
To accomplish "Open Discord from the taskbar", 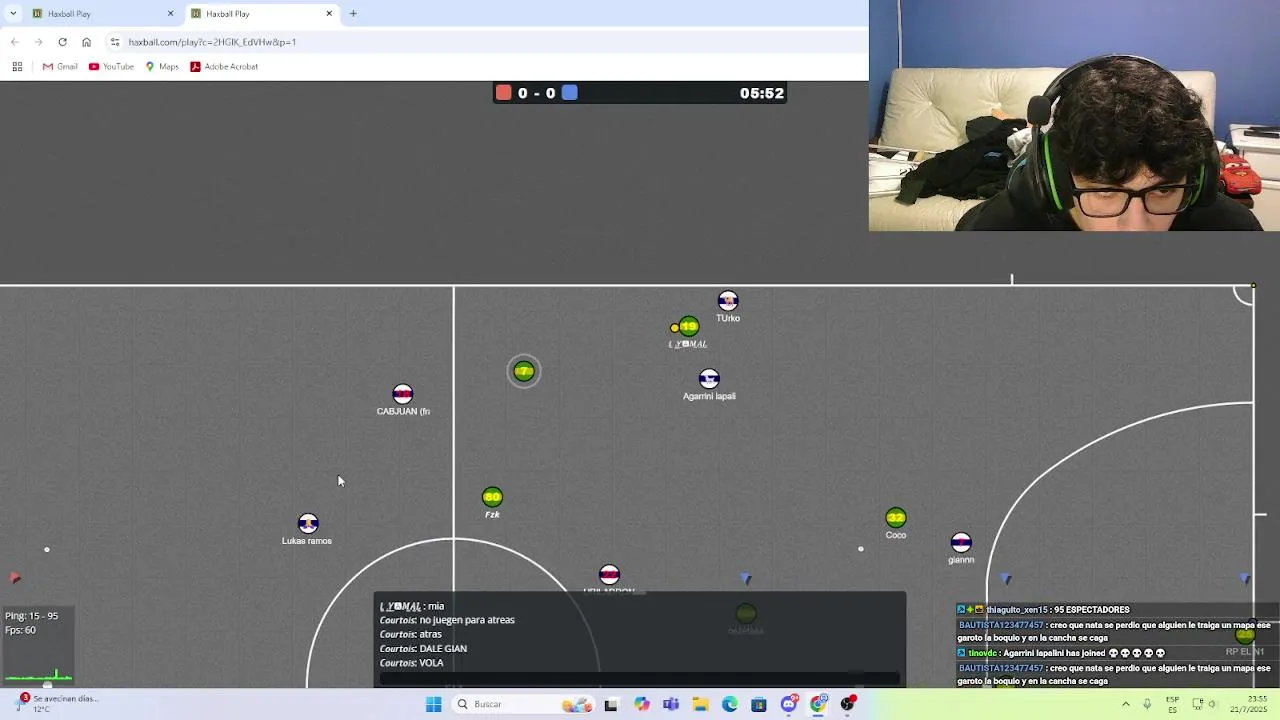I will (789, 704).
